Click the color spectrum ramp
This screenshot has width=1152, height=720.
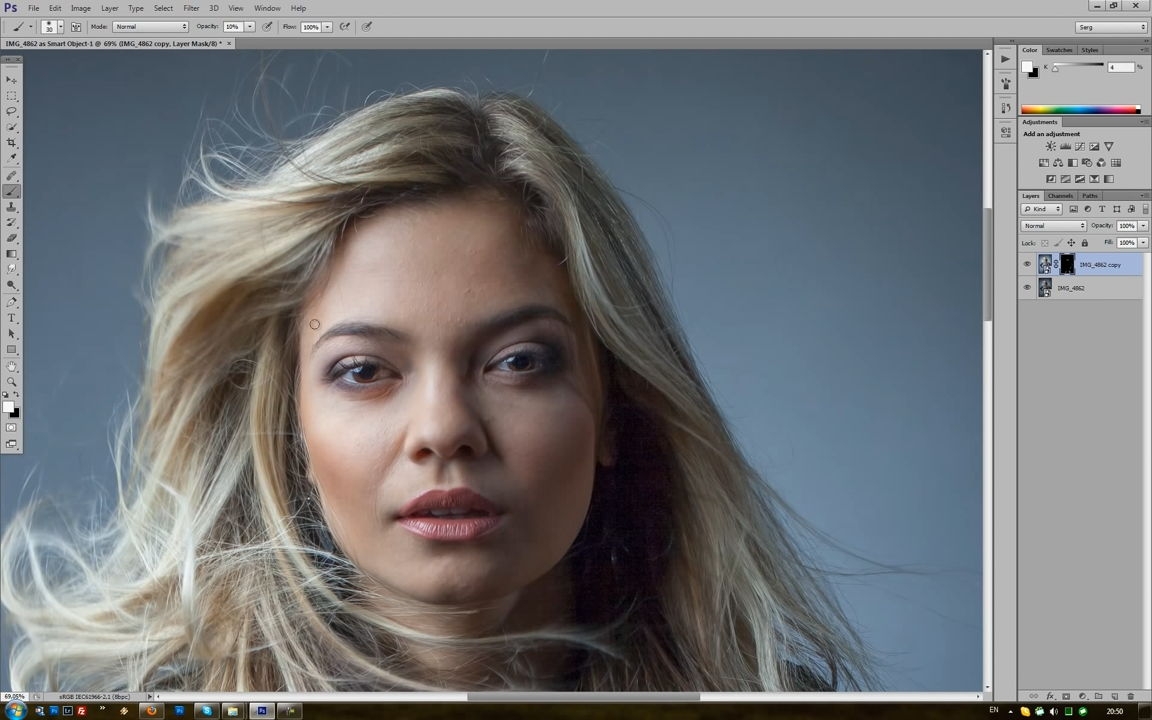coord(1080,109)
